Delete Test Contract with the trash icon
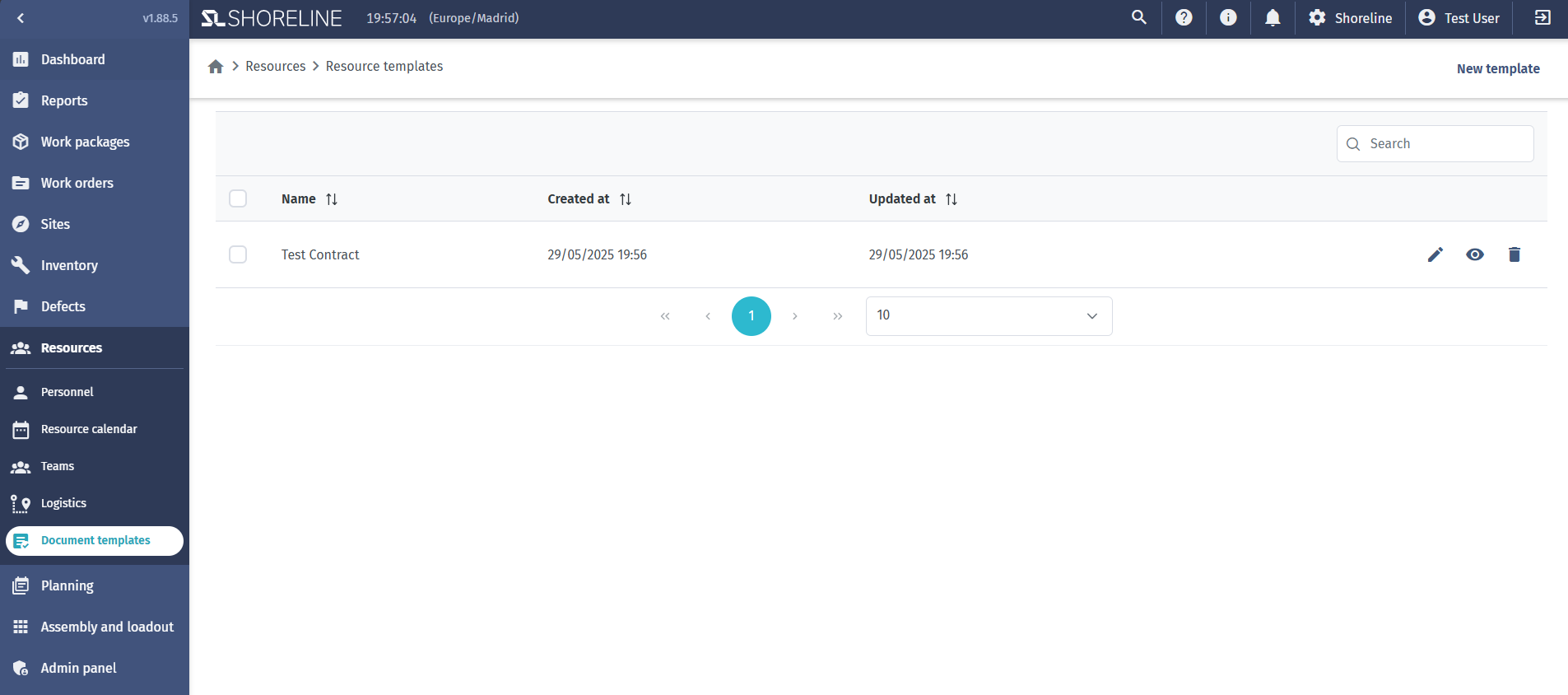This screenshot has width=1568, height=695. pos(1514,254)
